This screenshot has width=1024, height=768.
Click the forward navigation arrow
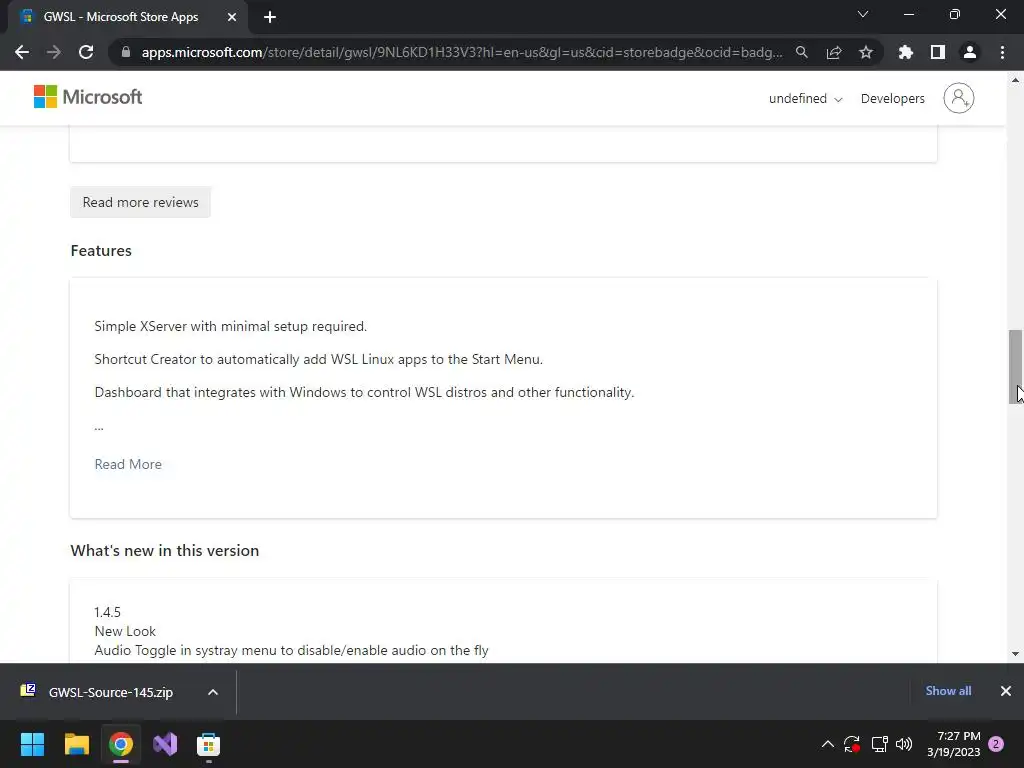click(x=54, y=52)
